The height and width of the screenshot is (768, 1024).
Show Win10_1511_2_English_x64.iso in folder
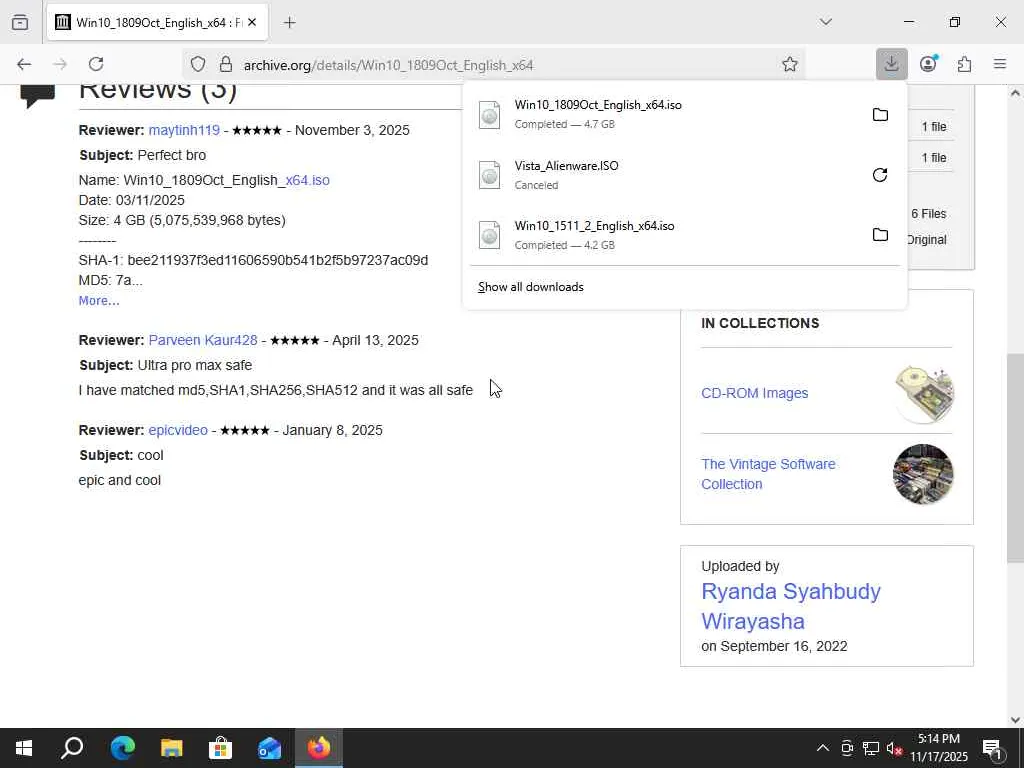coord(880,234)
